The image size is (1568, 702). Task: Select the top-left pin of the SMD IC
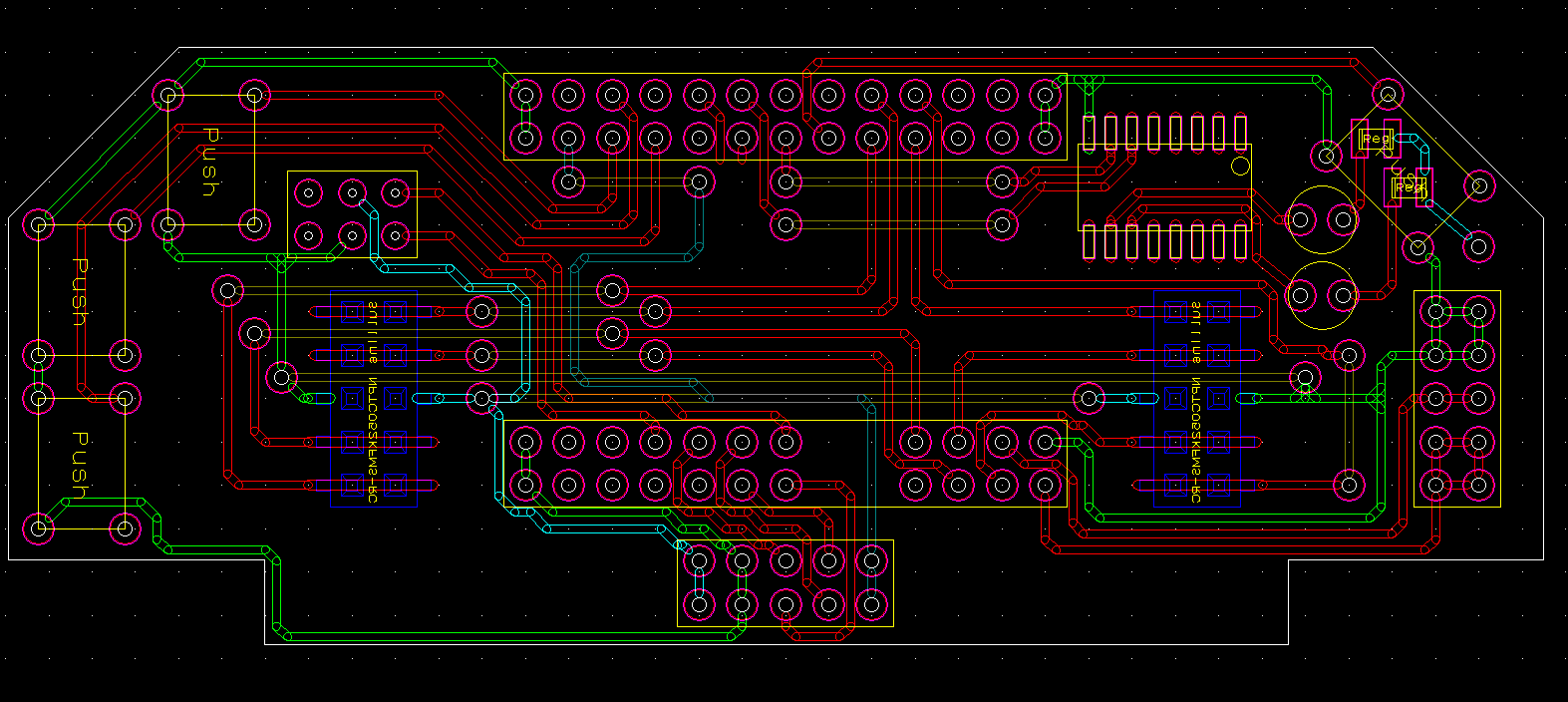(1089, 132)
